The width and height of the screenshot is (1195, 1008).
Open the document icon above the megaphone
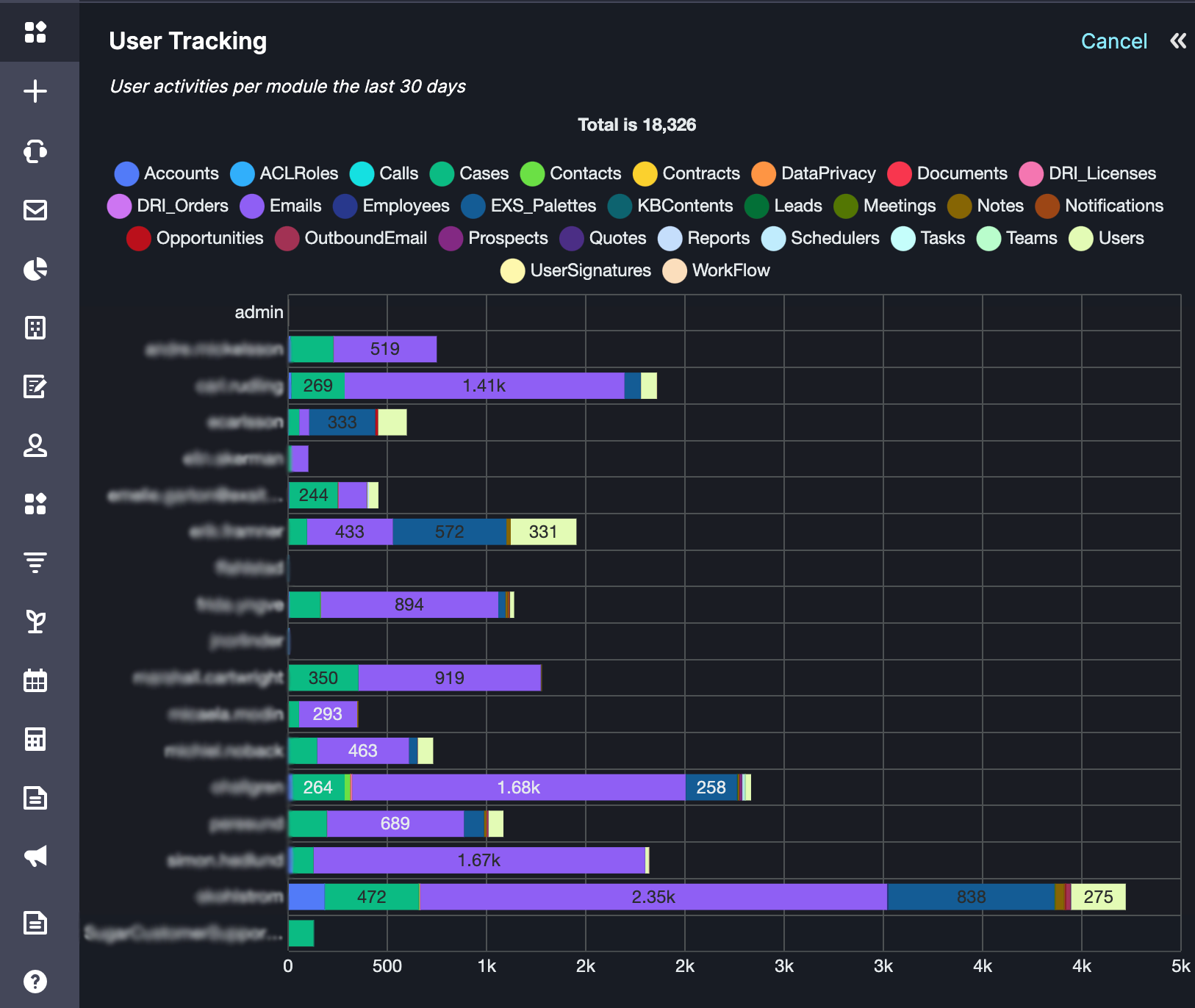(35, 798)
